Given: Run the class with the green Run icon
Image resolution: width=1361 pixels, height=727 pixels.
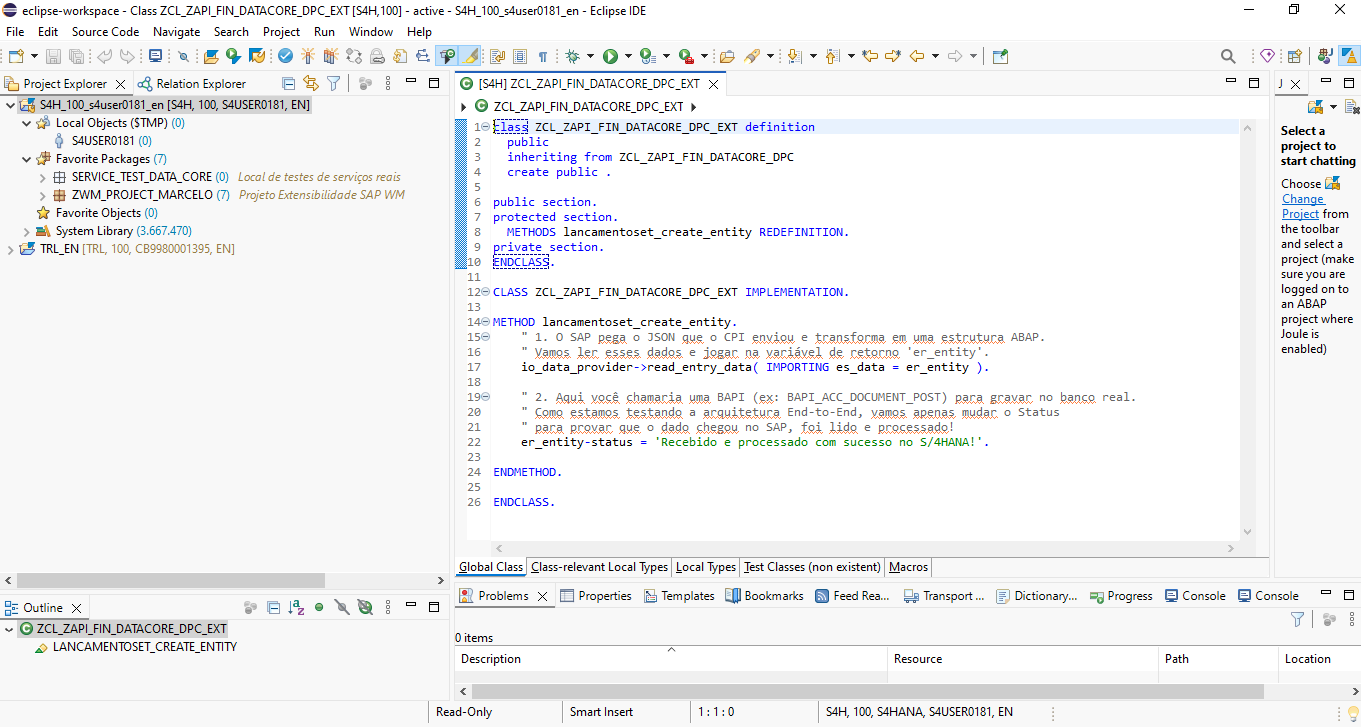Looking at the screenshot, I should click(x=610, y=56).
